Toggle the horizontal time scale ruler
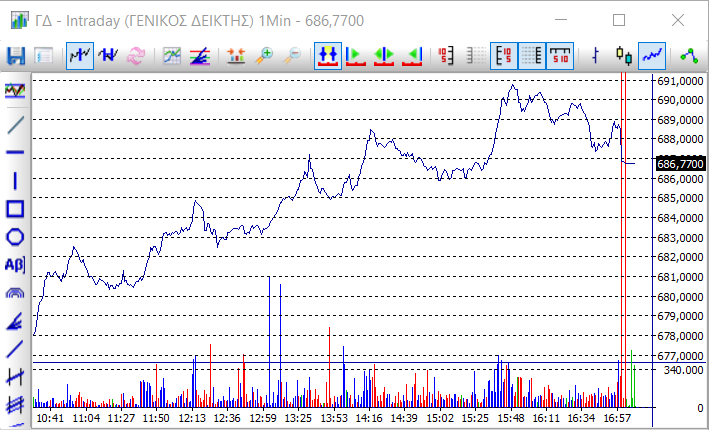 (561, 56)
